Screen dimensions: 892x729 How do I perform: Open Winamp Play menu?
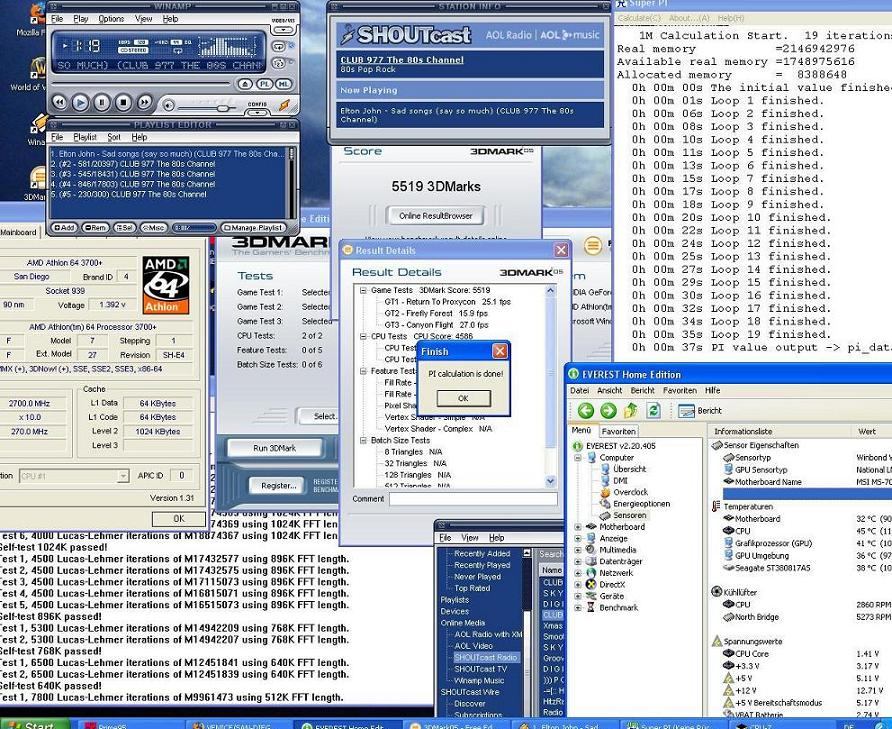pos(81,19)
